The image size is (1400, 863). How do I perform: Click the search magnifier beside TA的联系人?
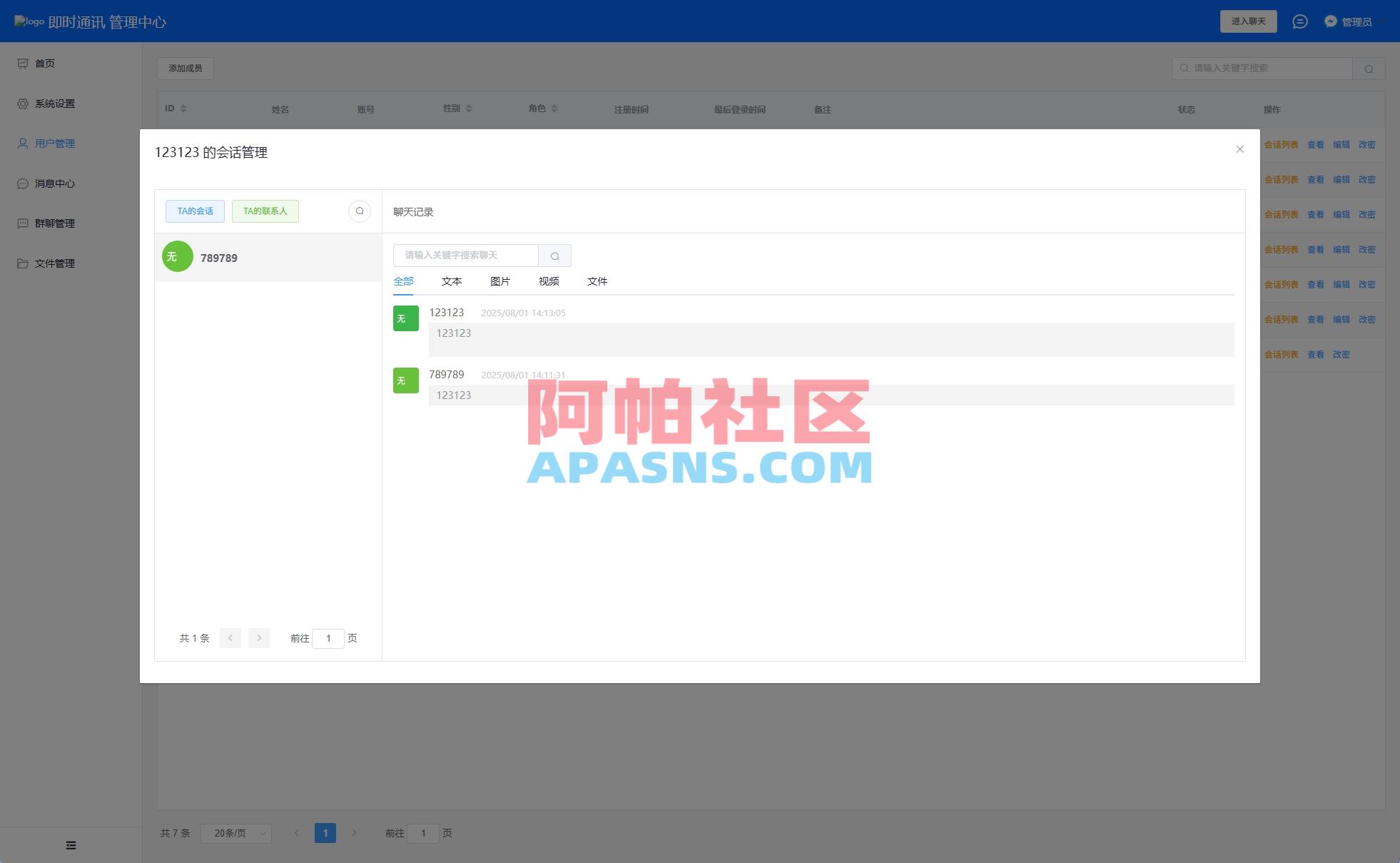[360, 211]
